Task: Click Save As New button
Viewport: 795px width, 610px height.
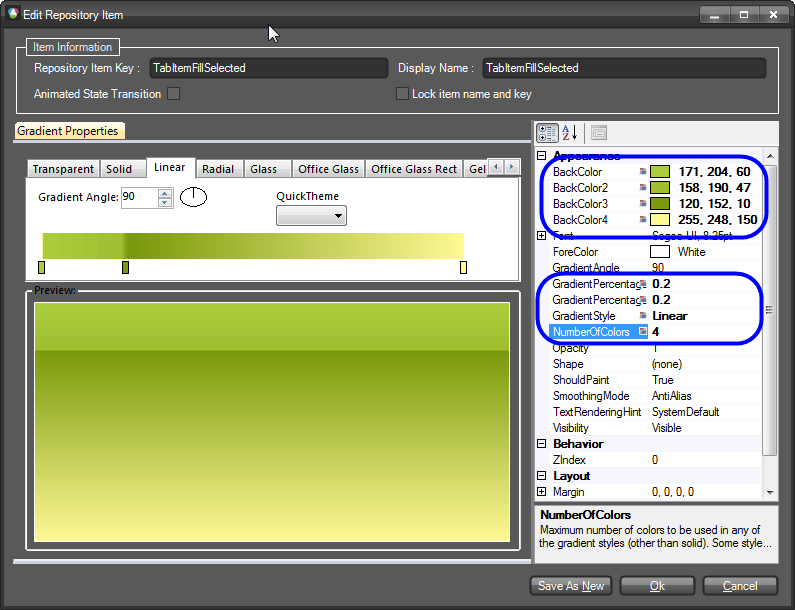Action: [x=571, y=586]
